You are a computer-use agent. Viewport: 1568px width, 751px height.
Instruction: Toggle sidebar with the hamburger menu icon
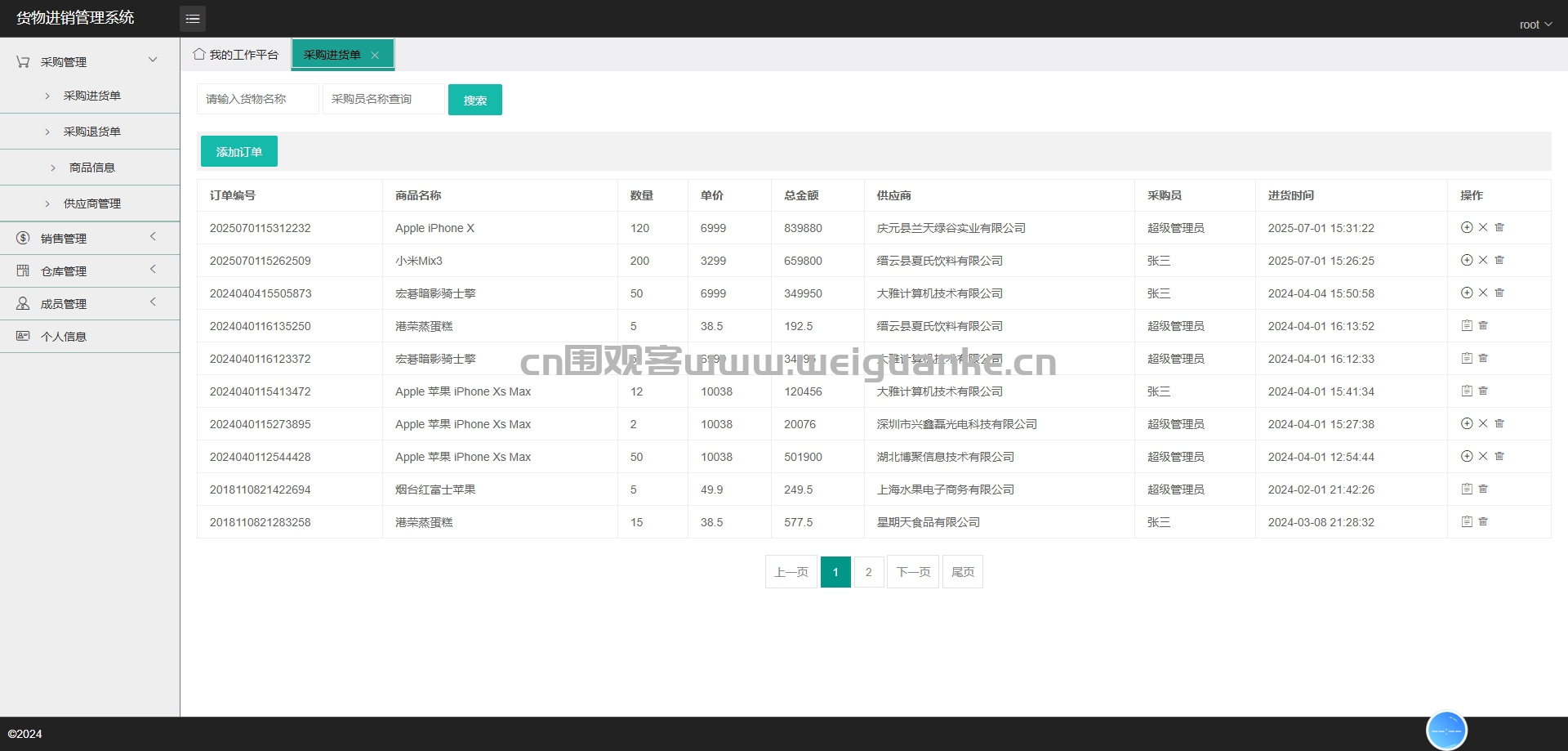pyautogui.click(x=193, y=19)
